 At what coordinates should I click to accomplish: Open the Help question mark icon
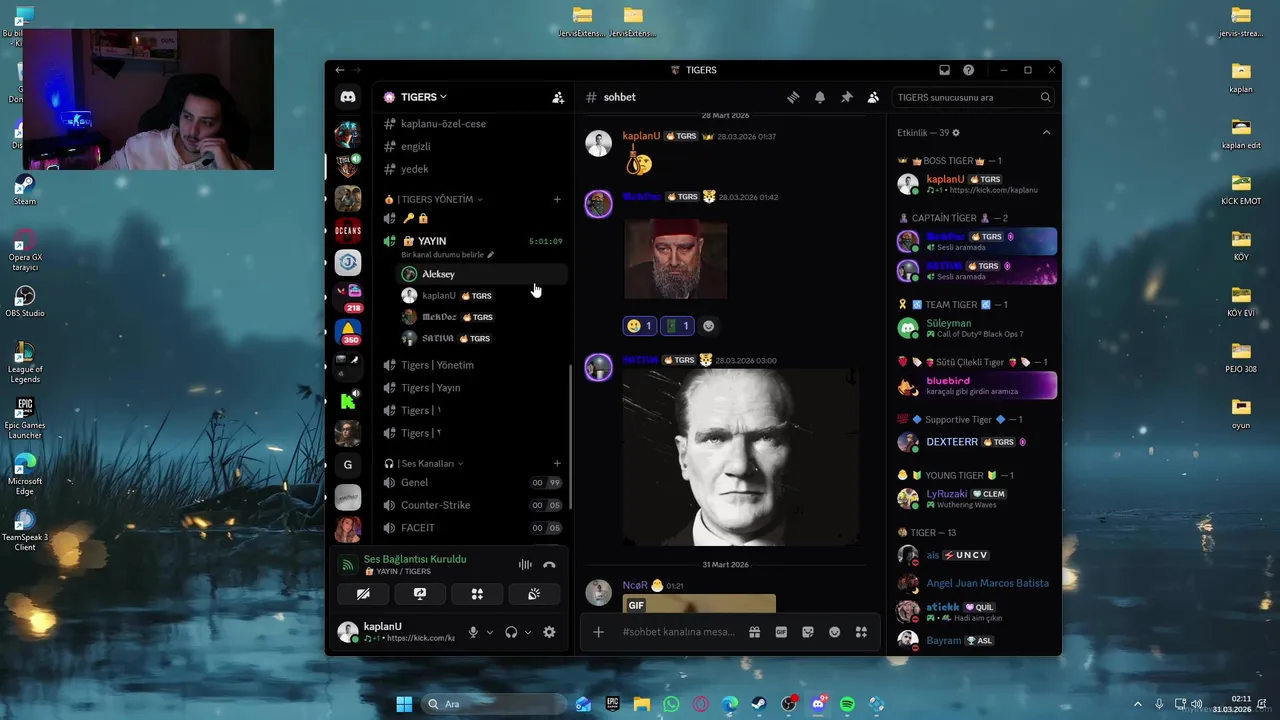click(x=969, y=70)
